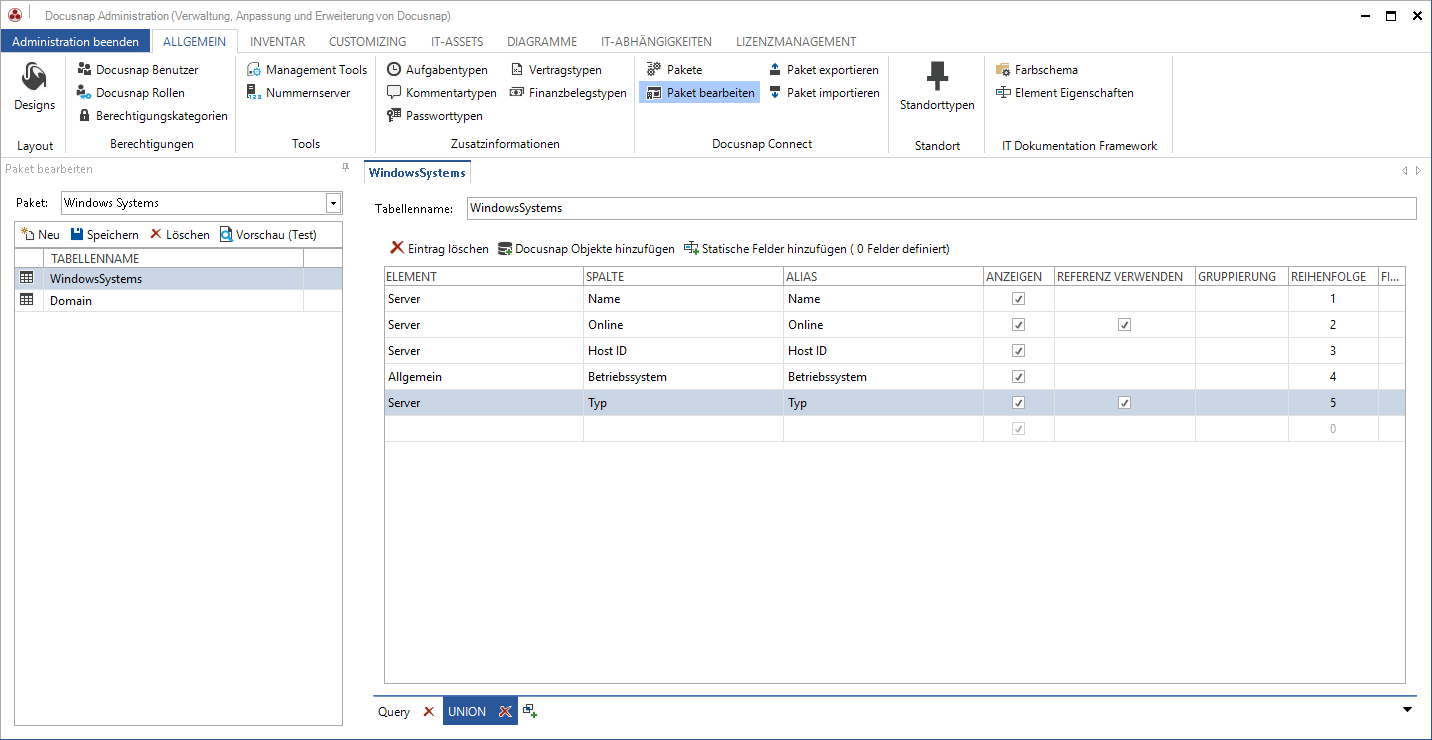Image resolution: width=1432 pixels, height=740 pixels.
Task: Open the Paket dropdown
Action: (x=333, y=203)
